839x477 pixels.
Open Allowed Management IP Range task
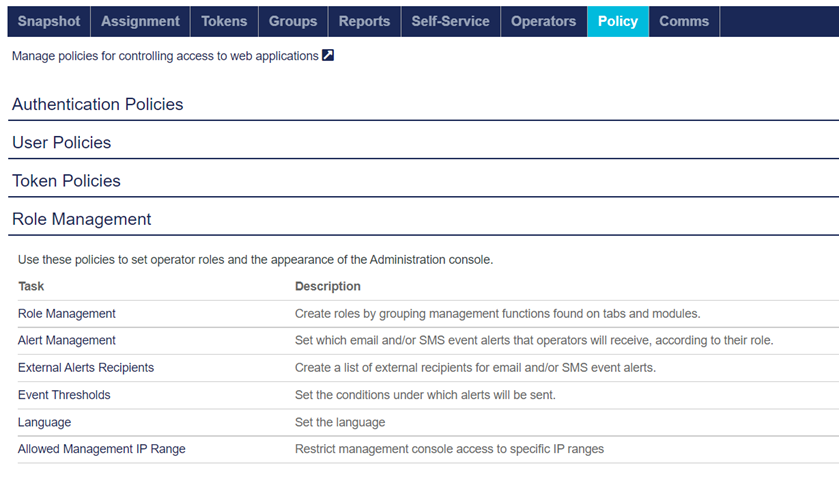[102, 449]
